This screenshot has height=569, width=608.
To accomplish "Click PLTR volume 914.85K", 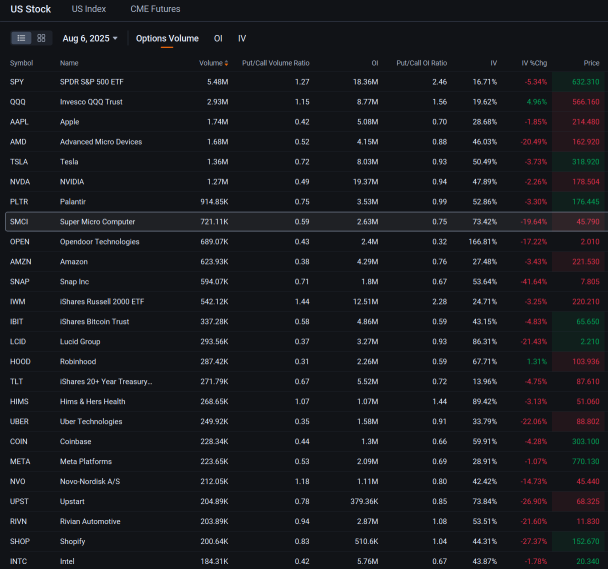I will point(214,202).
